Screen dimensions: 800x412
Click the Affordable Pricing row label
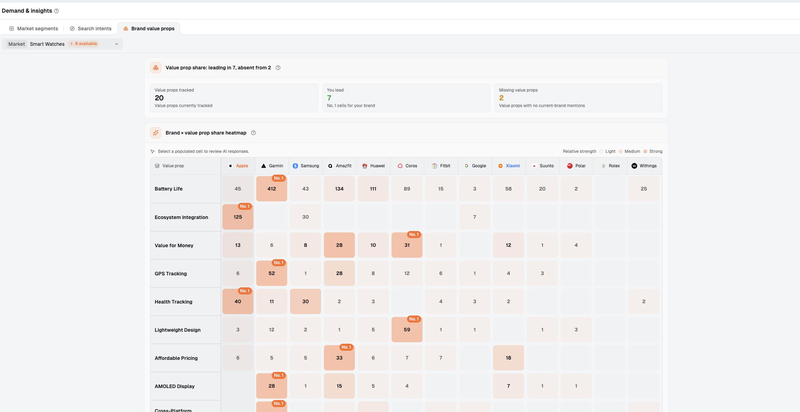[x=176, y=358]
